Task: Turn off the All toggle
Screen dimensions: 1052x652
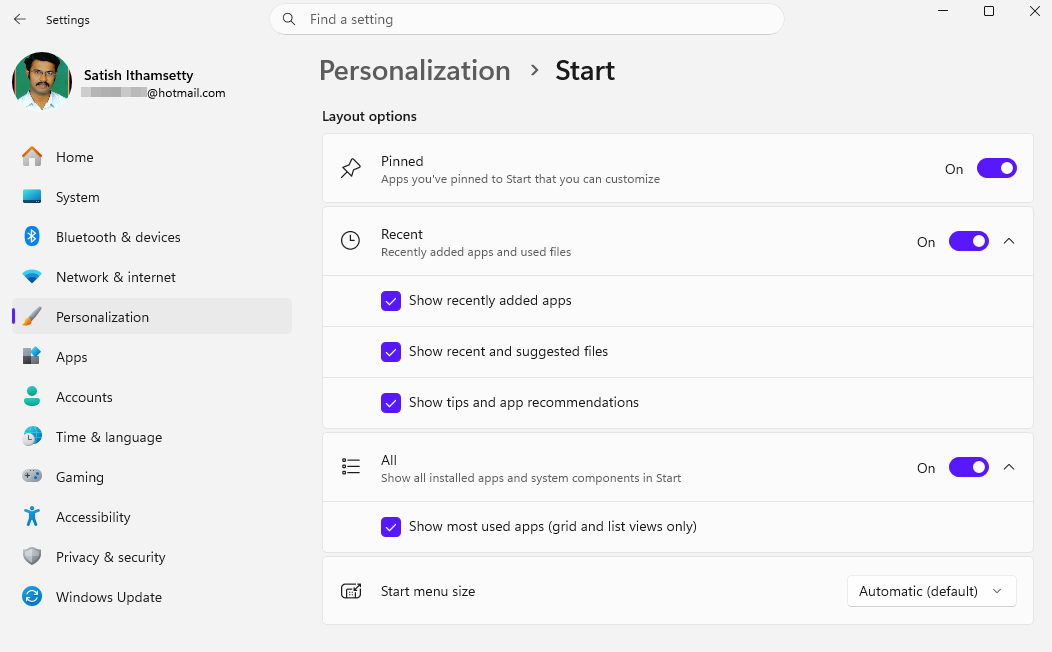Action: click(968, 467)
